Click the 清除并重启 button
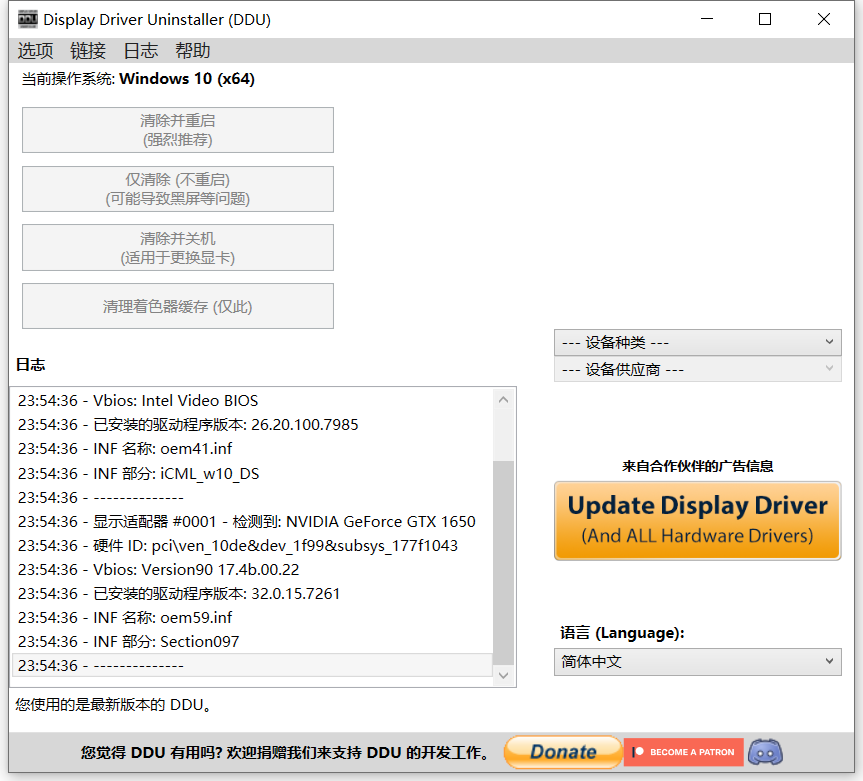The image size is (863, 781). pos(178,130)
